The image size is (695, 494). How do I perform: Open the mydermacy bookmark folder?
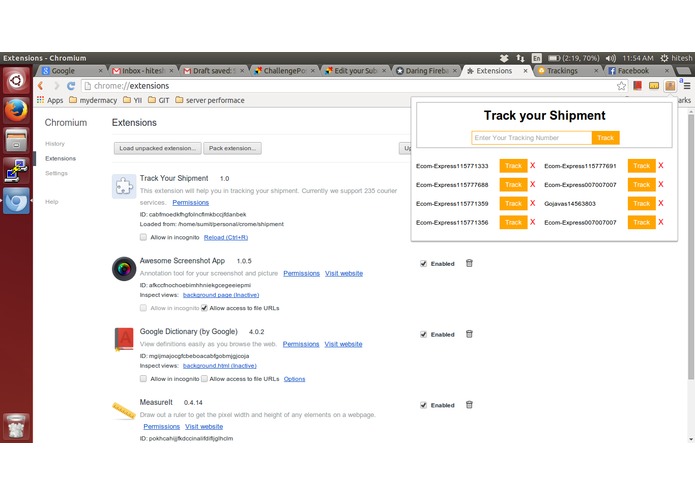click(x=93, y=100)
